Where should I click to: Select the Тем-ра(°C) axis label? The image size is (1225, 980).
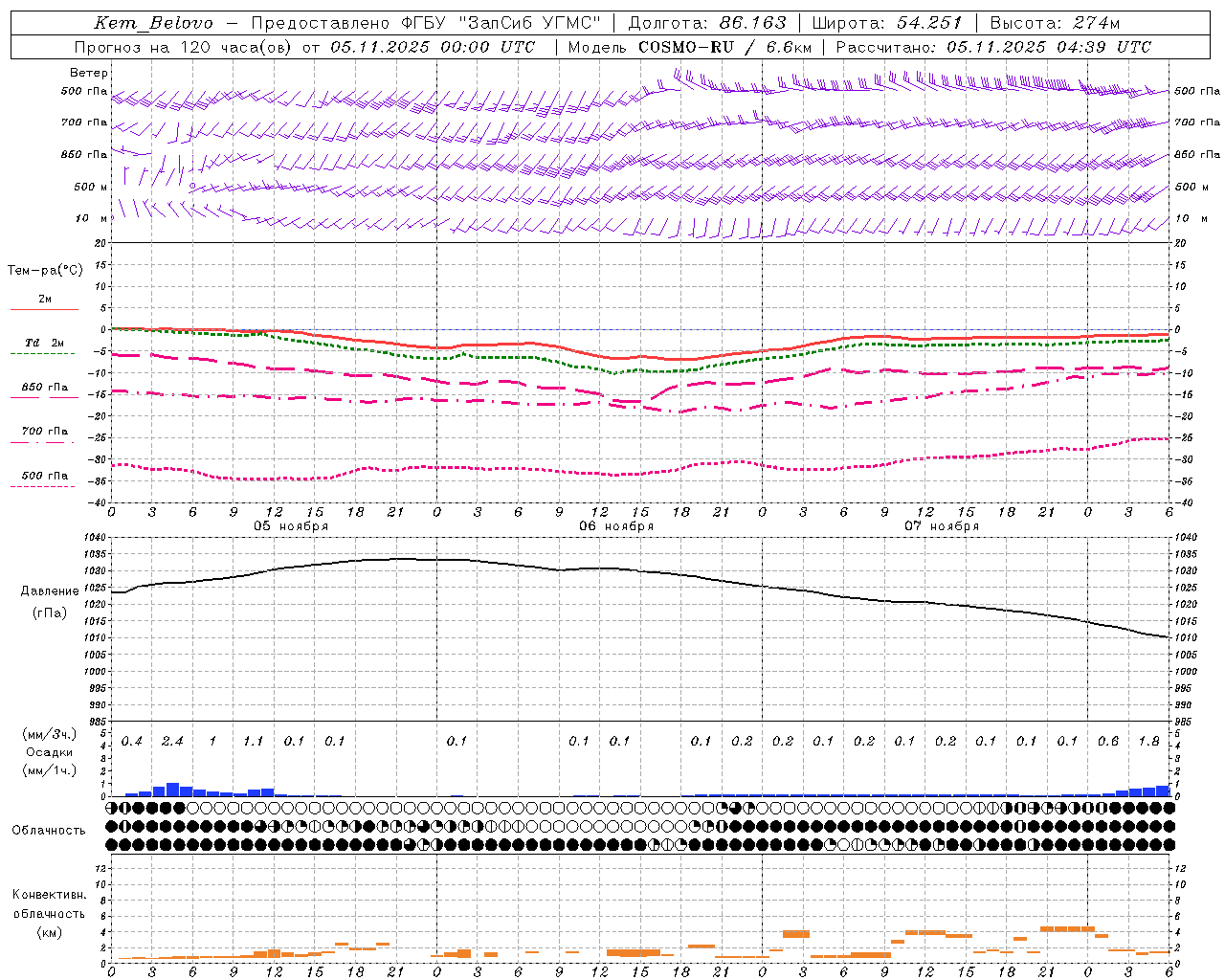click(x=45, y=271)
